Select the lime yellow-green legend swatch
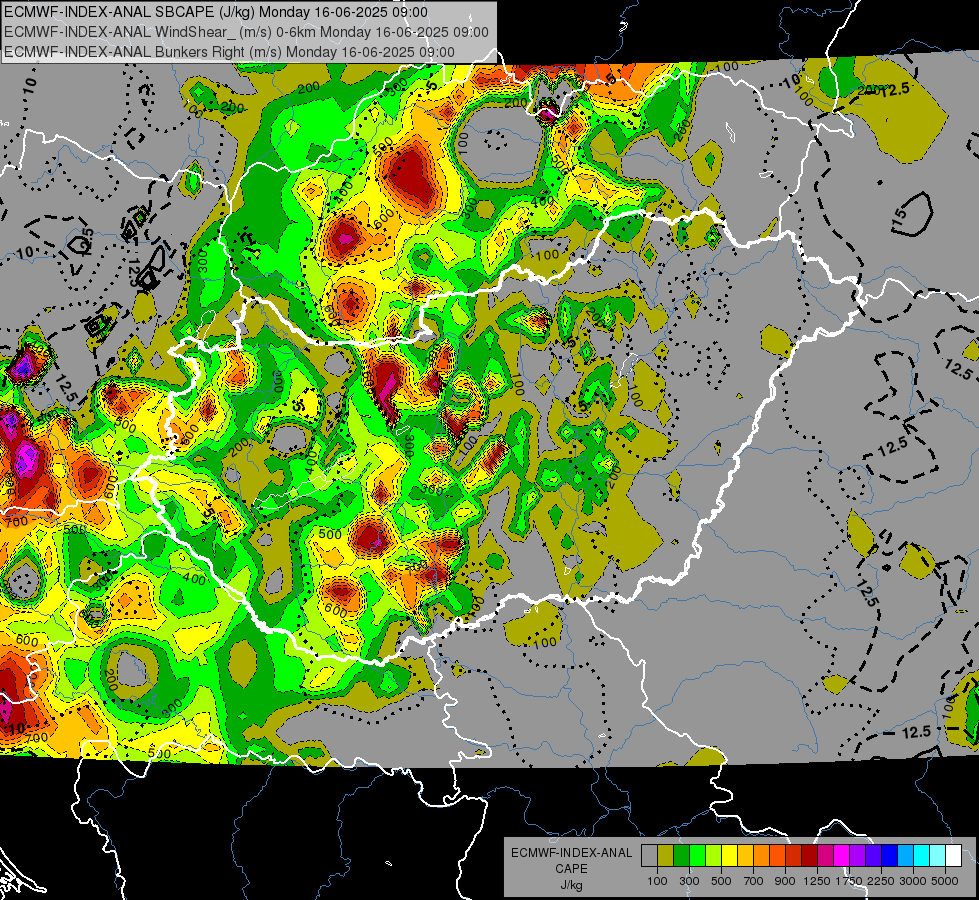 pos(714,855)
